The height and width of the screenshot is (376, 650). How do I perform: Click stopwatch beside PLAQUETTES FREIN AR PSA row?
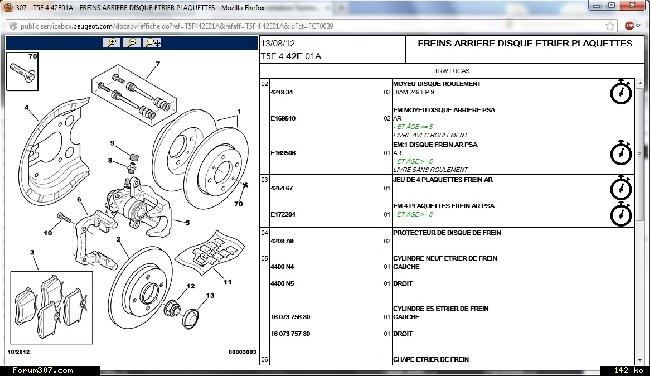tap(621, 214)
